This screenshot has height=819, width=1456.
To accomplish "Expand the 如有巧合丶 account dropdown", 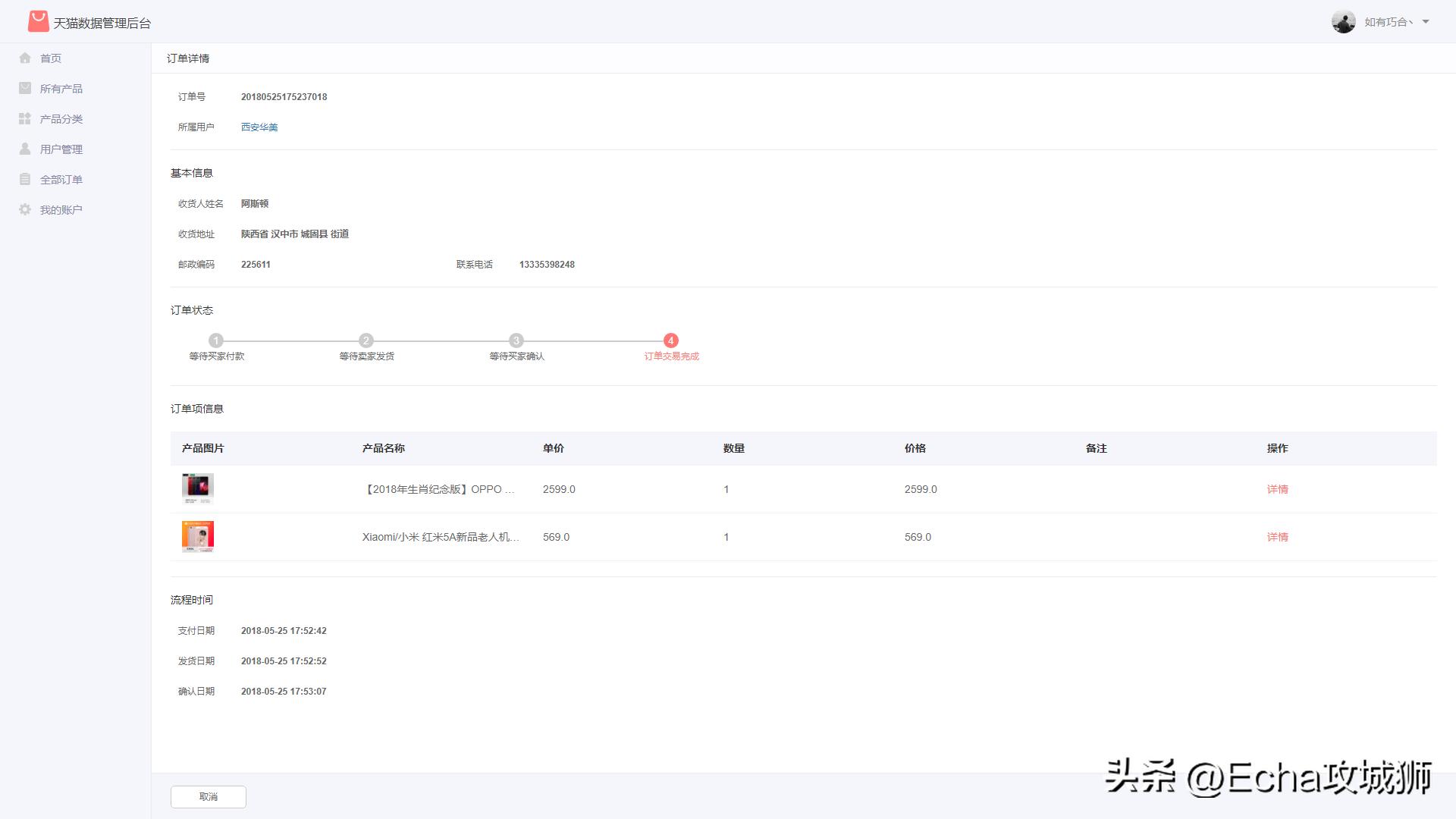I will pos(1389,21).
